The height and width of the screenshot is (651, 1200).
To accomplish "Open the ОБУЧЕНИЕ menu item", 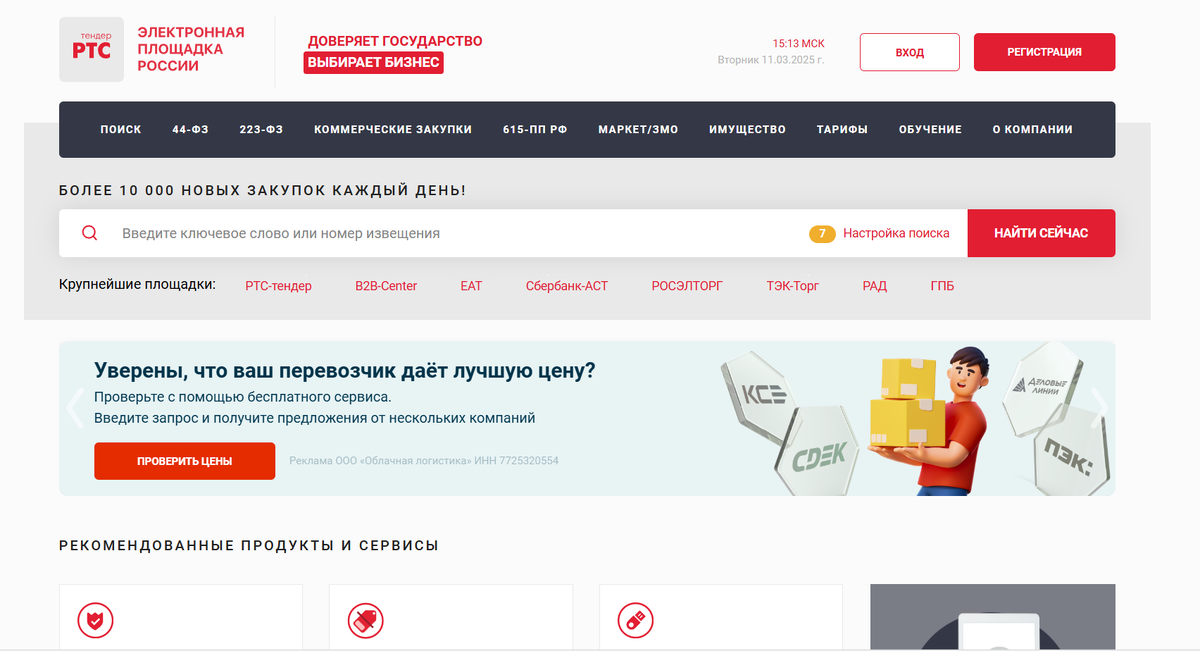I will (x=930, y=129).
